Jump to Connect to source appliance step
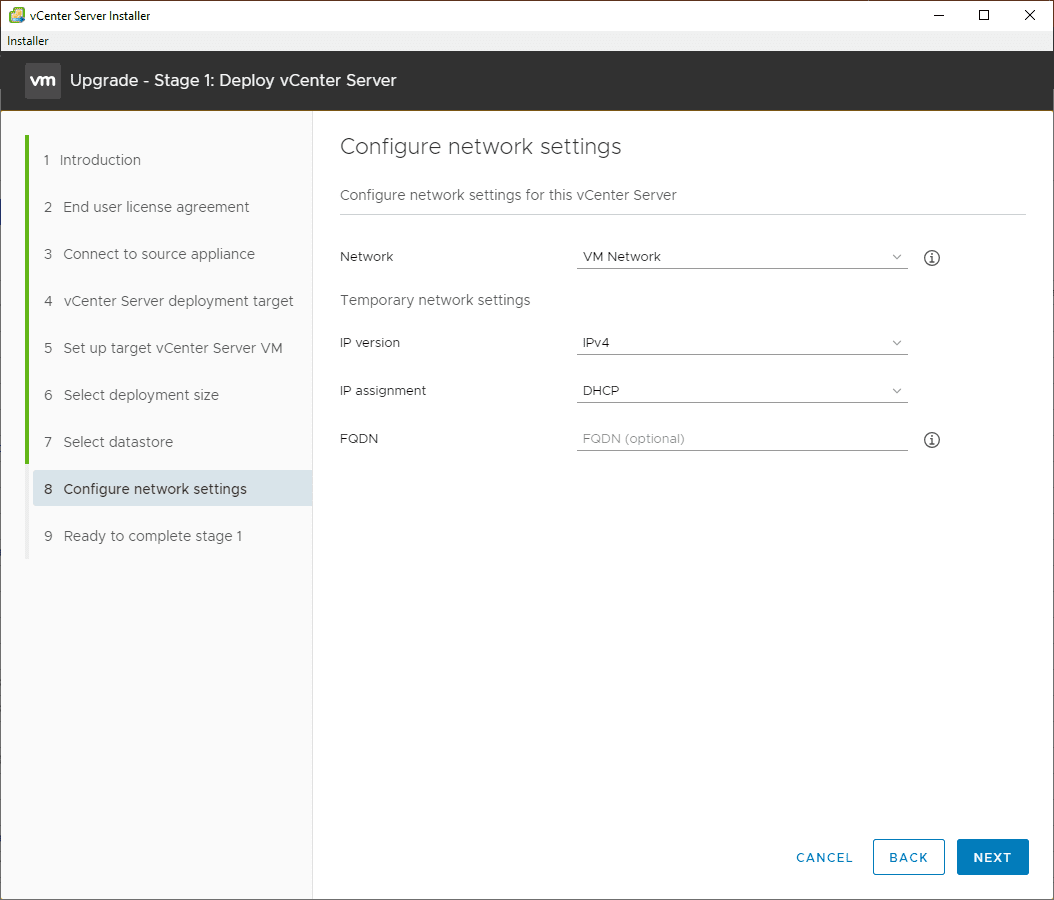 click(159, 254)
